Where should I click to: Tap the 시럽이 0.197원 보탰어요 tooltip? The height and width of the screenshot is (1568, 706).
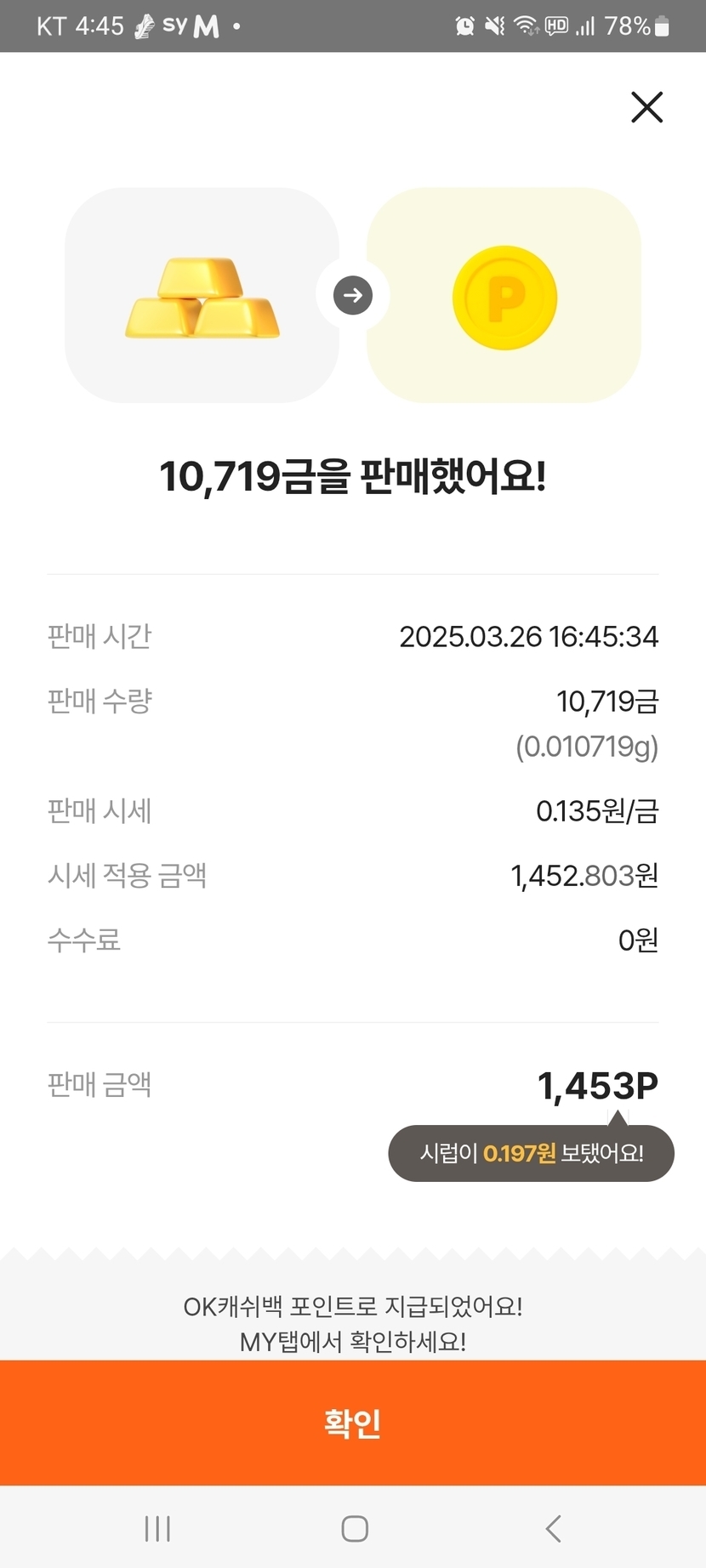point(531,1153)
